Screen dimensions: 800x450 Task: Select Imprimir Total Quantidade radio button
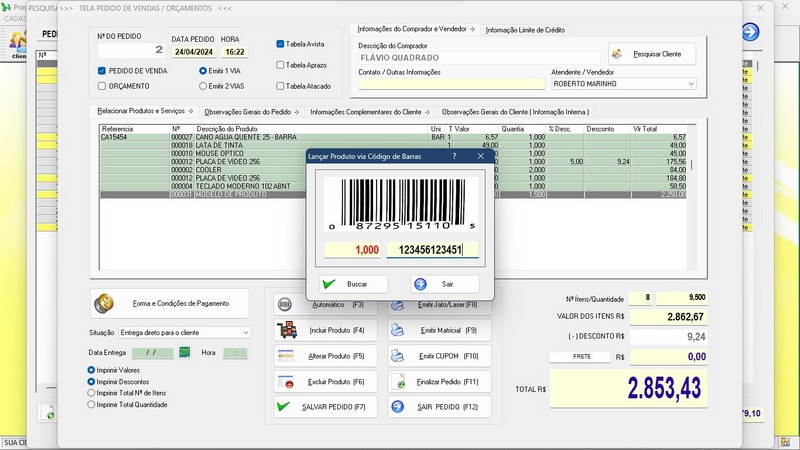tap(93, 405)
